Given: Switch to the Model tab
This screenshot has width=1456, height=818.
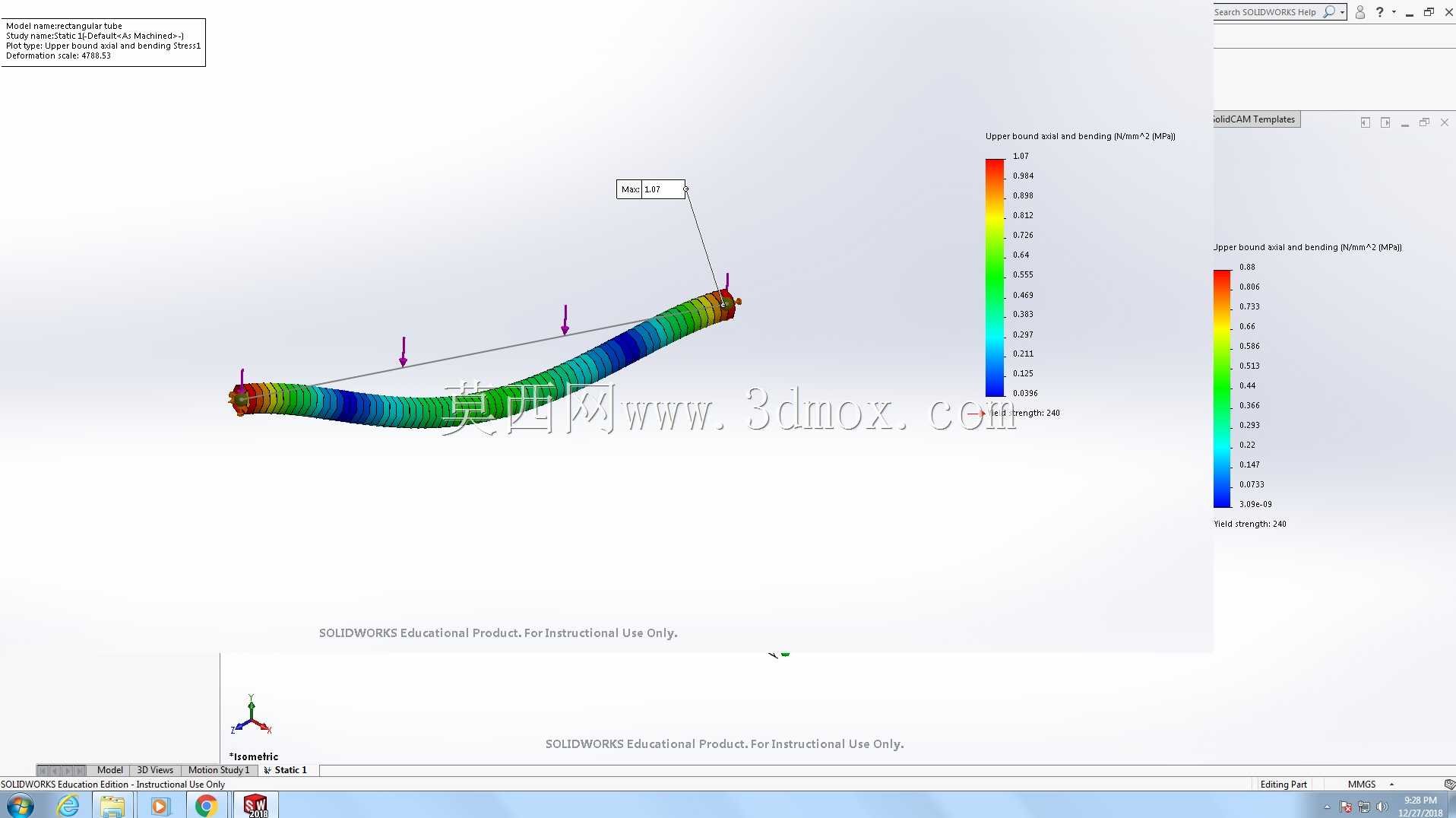Looking at the screenshot, I should coord(109,770).
